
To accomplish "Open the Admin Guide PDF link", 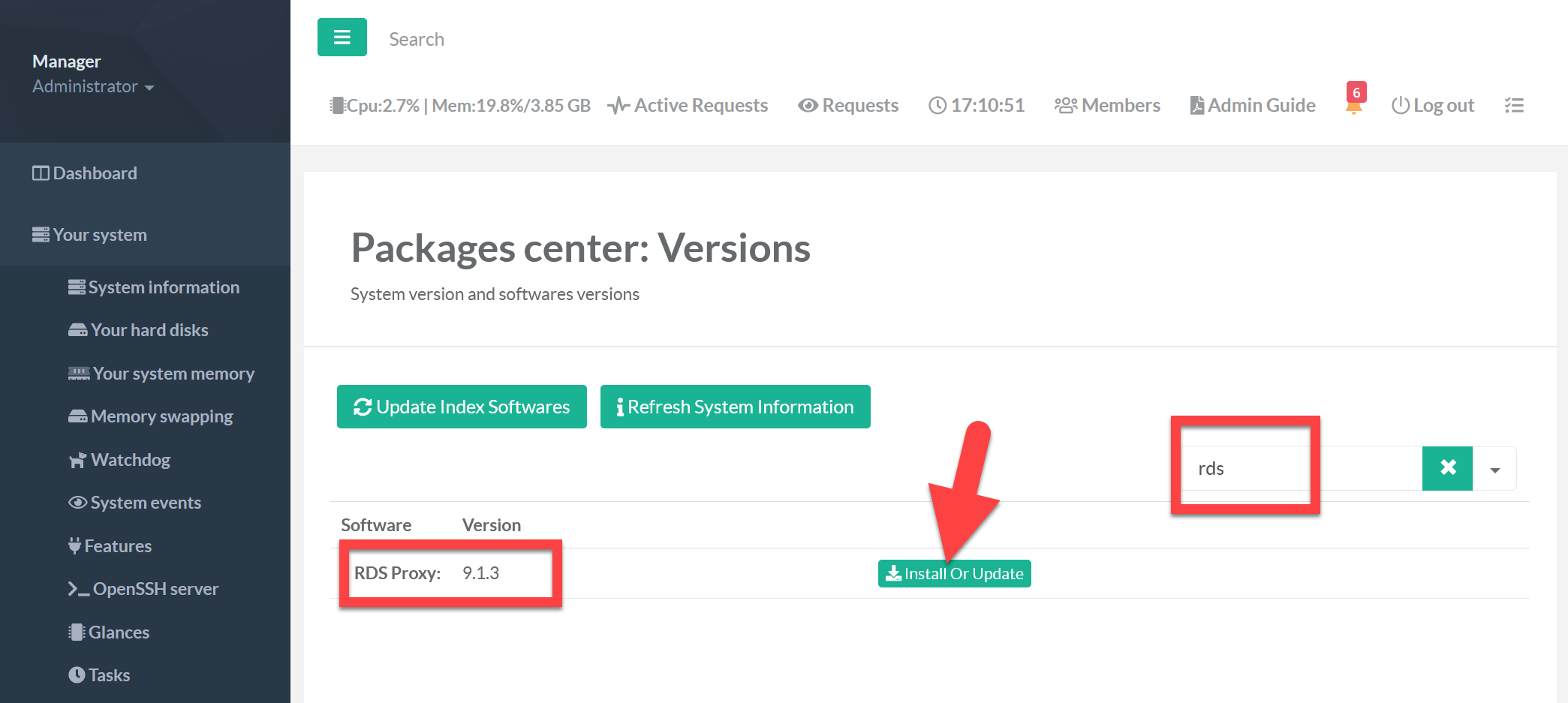I will 1253,106.
